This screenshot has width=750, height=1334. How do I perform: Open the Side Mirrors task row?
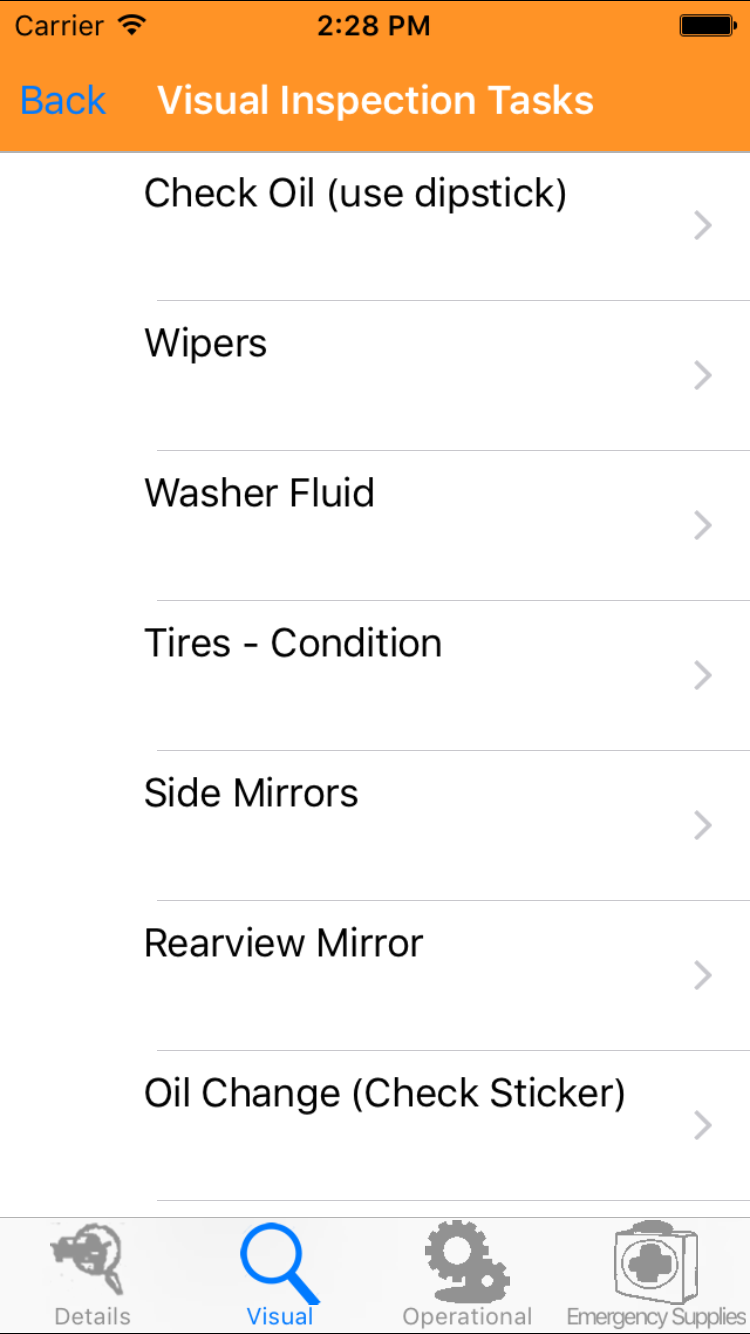click(x=251, y=793)
